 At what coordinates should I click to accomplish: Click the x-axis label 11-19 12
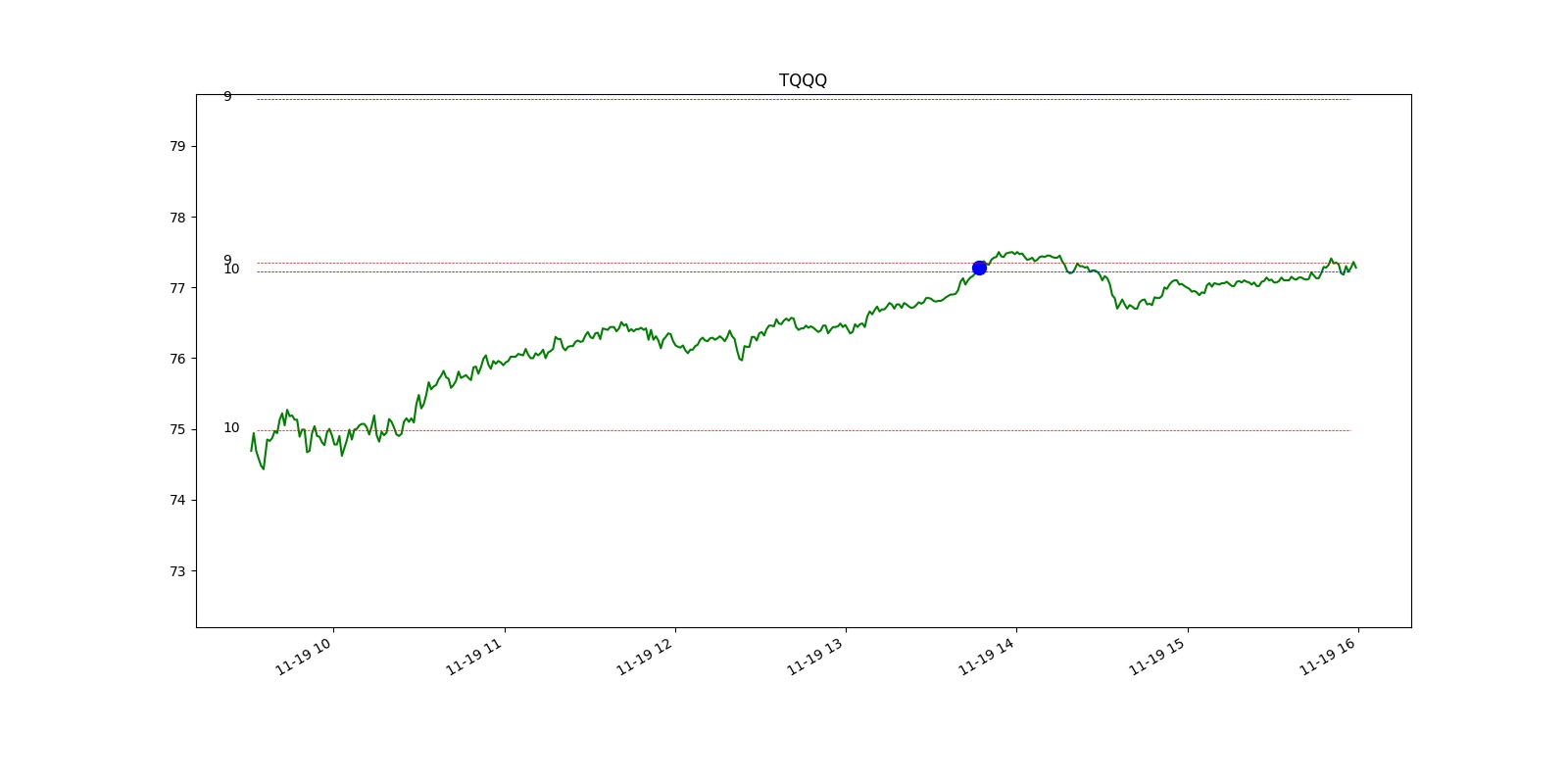pos(645,656)
